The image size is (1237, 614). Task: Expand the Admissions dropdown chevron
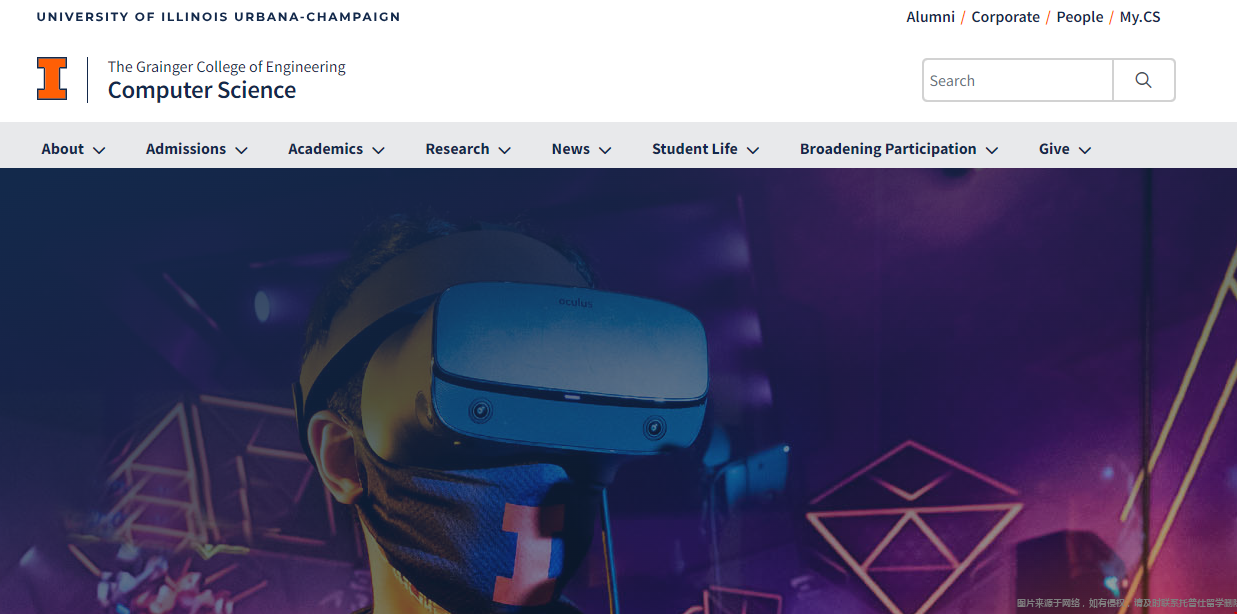pyautogui.click(x=241, y=150)
